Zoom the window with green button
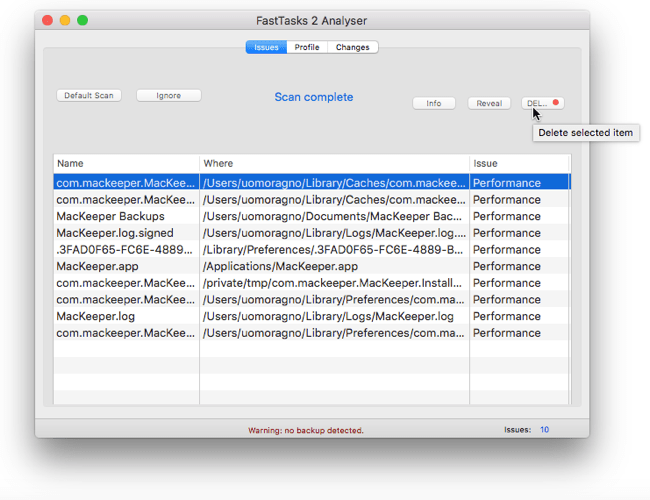The height and width of the screenshot is (500, 650). pos(82,20)
